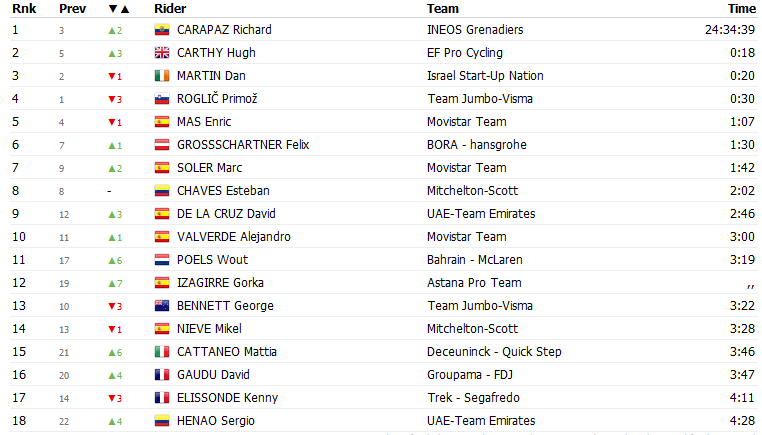Click the Netherlands flag beside POELS Wout

[162, 260]
